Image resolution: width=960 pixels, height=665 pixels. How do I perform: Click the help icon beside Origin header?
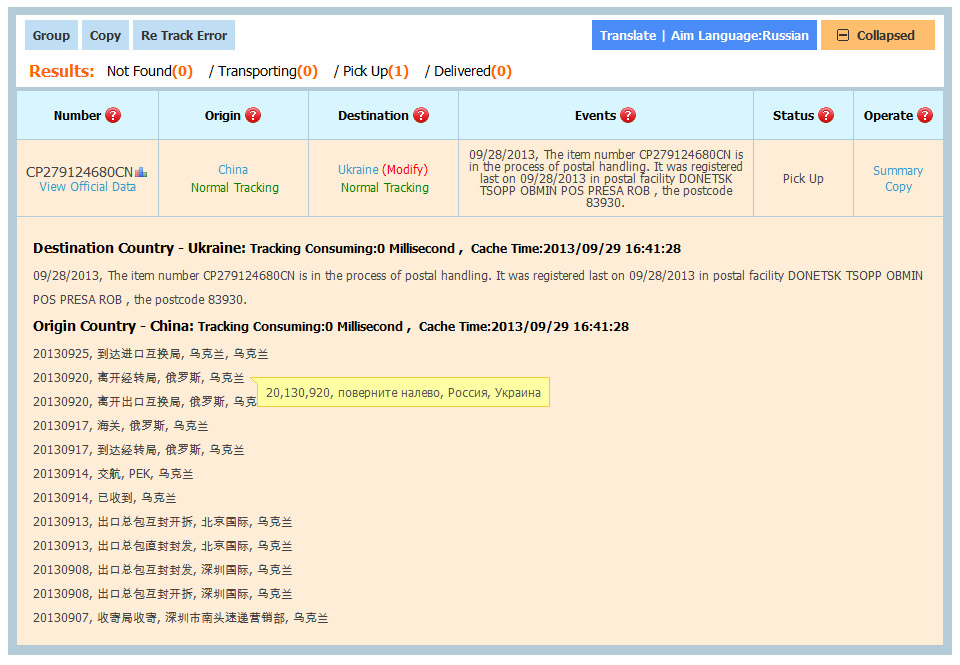253,115
